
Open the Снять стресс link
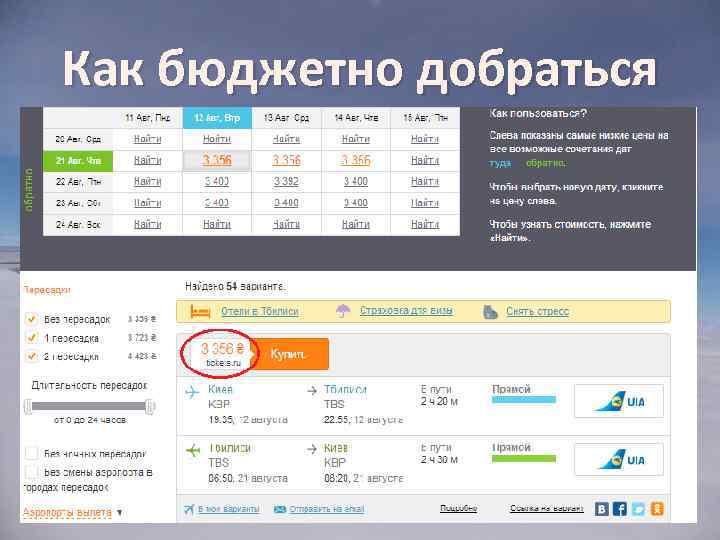(538, 311)
